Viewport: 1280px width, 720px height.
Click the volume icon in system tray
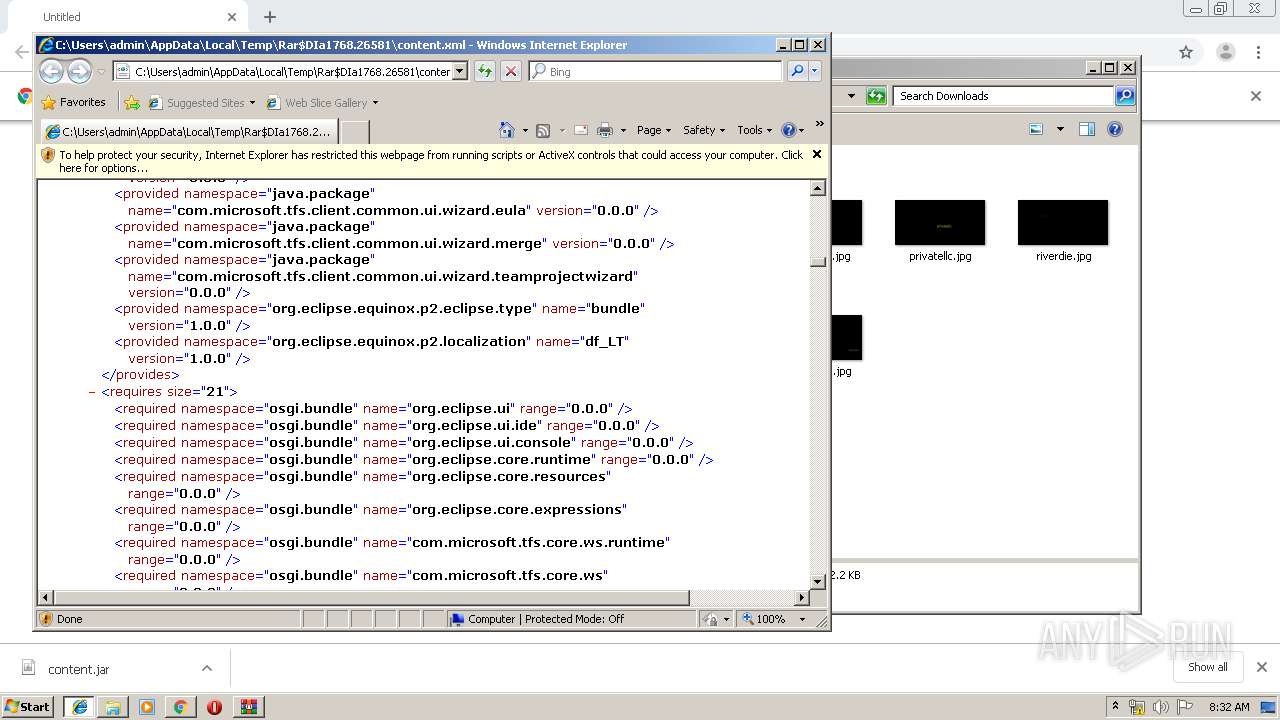coord(1161,707)
